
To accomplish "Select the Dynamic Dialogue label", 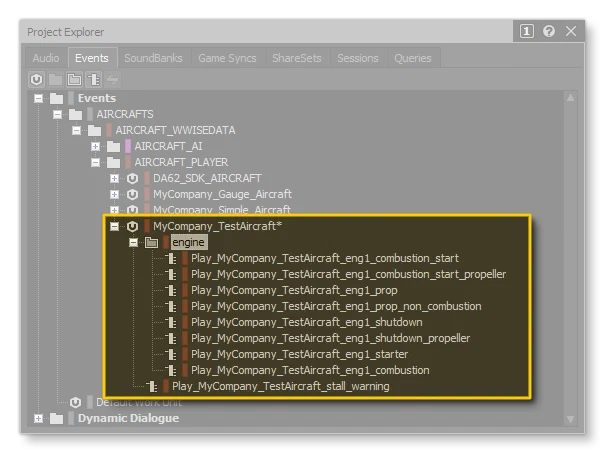I will tap(128, 418).
